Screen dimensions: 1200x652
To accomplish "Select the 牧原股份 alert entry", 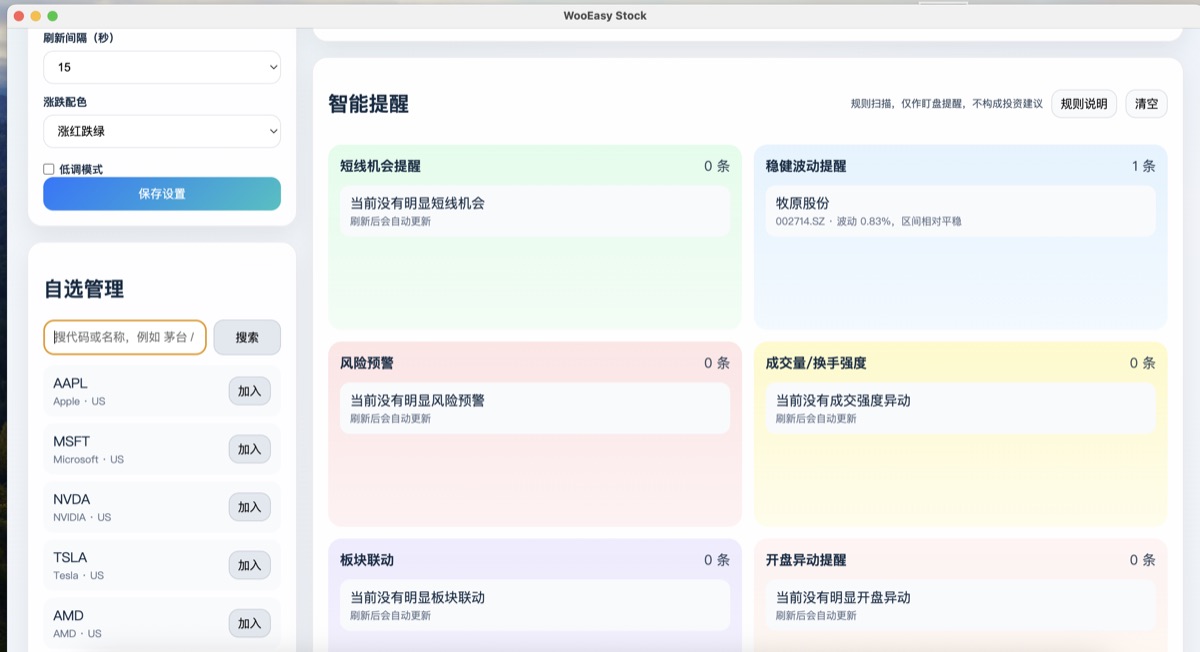I will coord(960,211).
